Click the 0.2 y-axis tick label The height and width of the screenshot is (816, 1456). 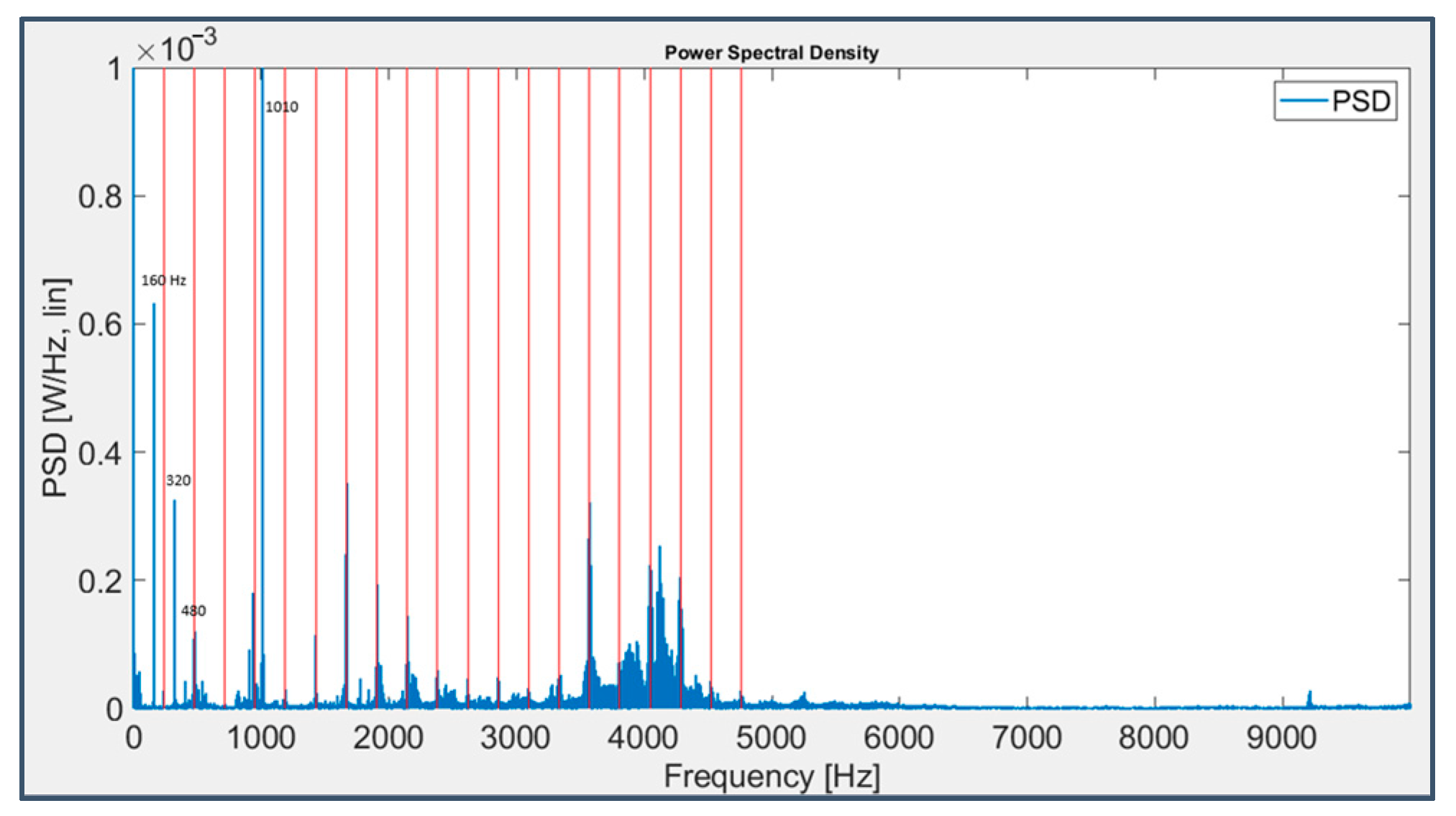pyautogui.click(x=100, y=582)
